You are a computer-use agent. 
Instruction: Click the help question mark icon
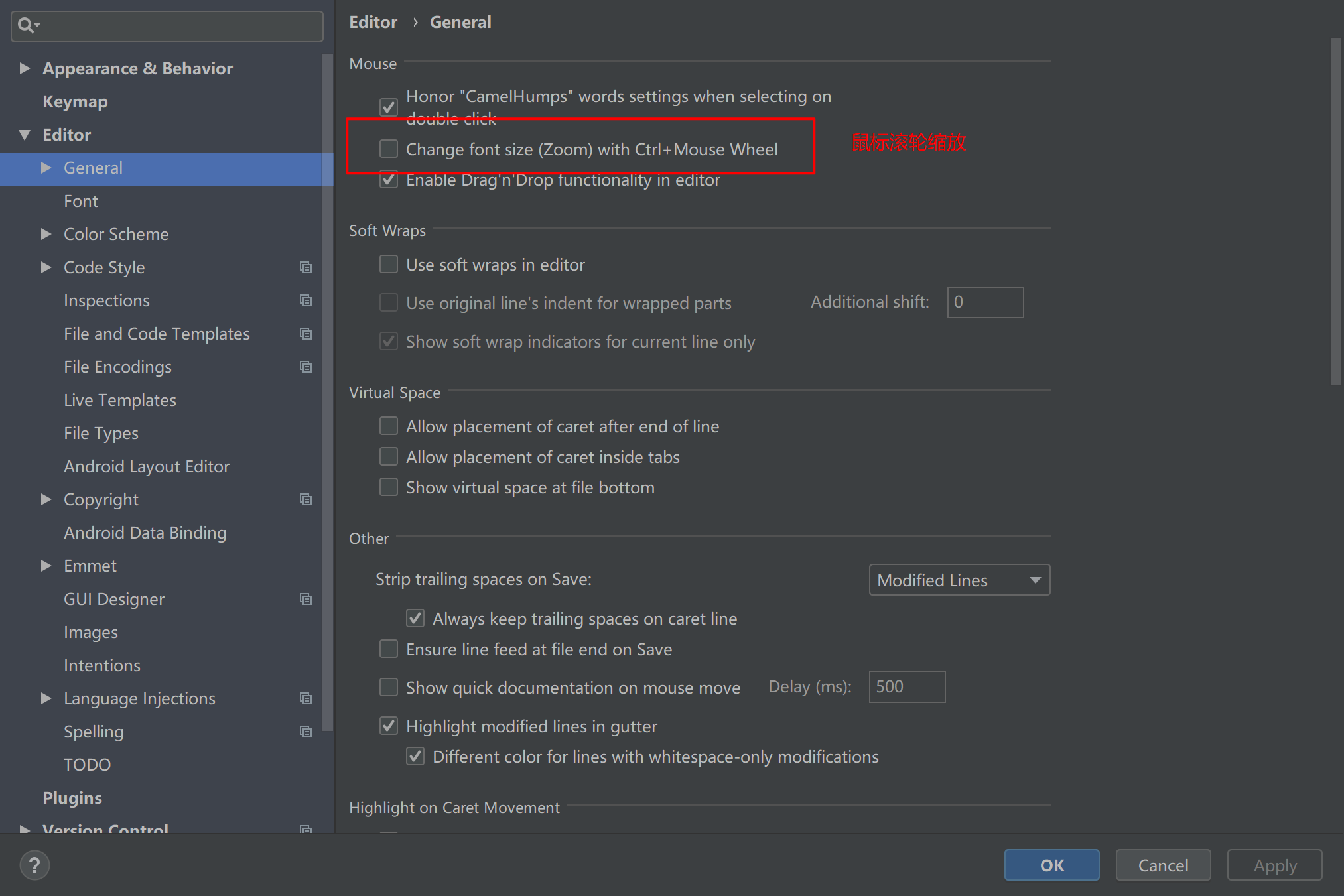(x=34, y=865)
